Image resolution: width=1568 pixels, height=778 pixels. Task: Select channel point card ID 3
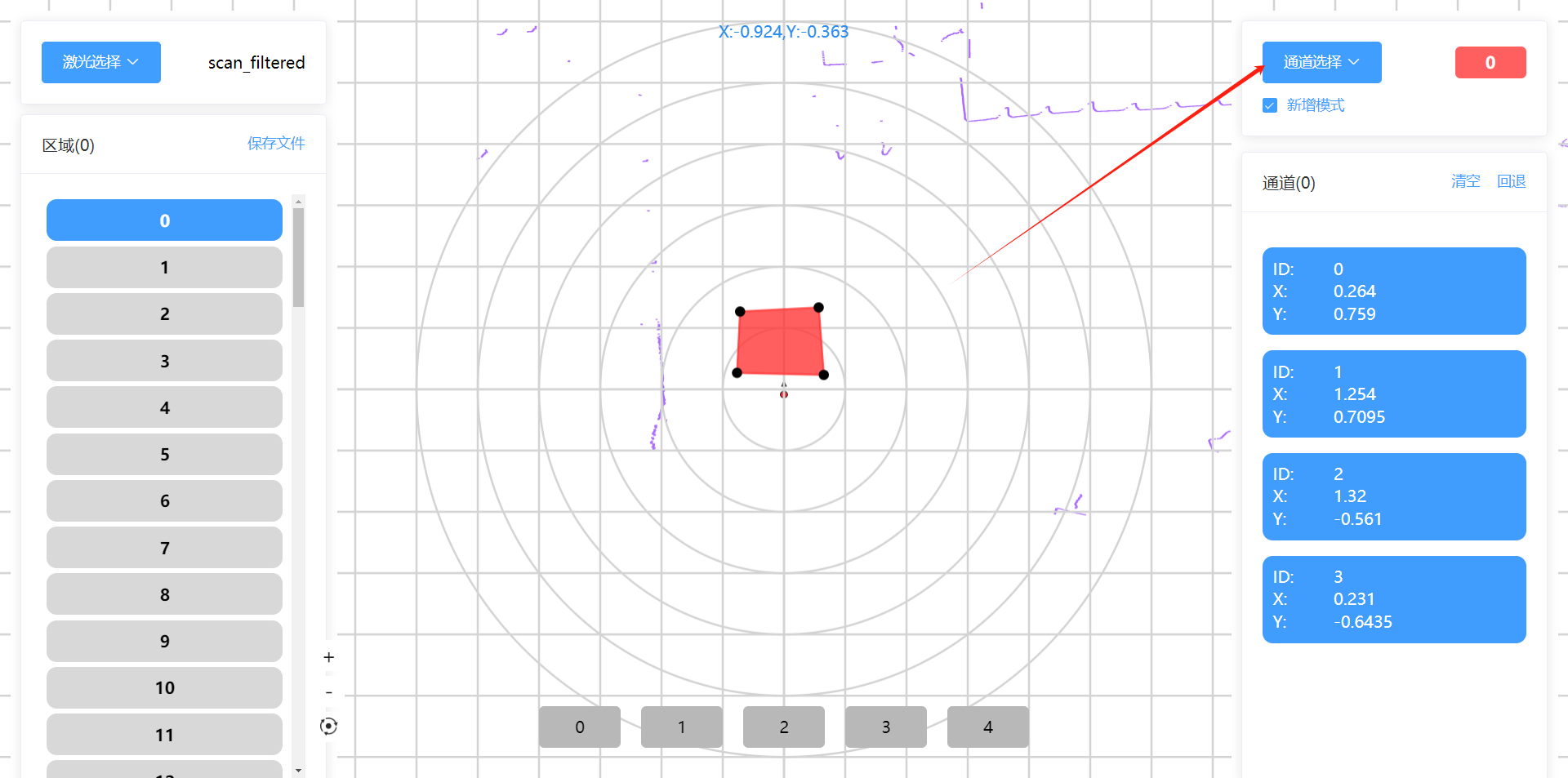[1394, 599]
